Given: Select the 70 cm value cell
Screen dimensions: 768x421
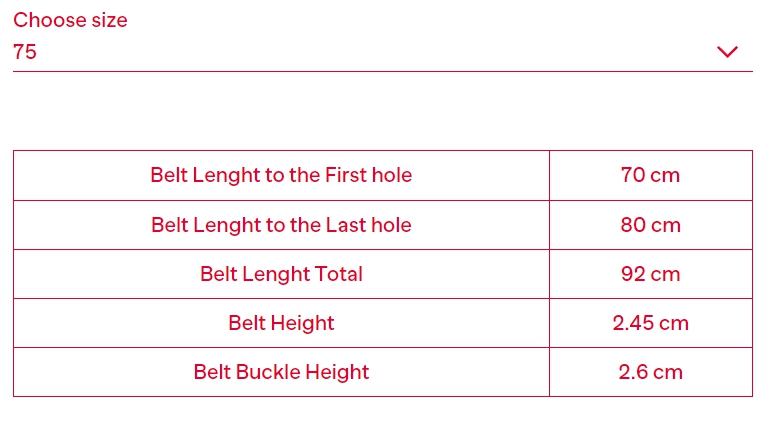Looking at the screenshot, I should [651, 175].
